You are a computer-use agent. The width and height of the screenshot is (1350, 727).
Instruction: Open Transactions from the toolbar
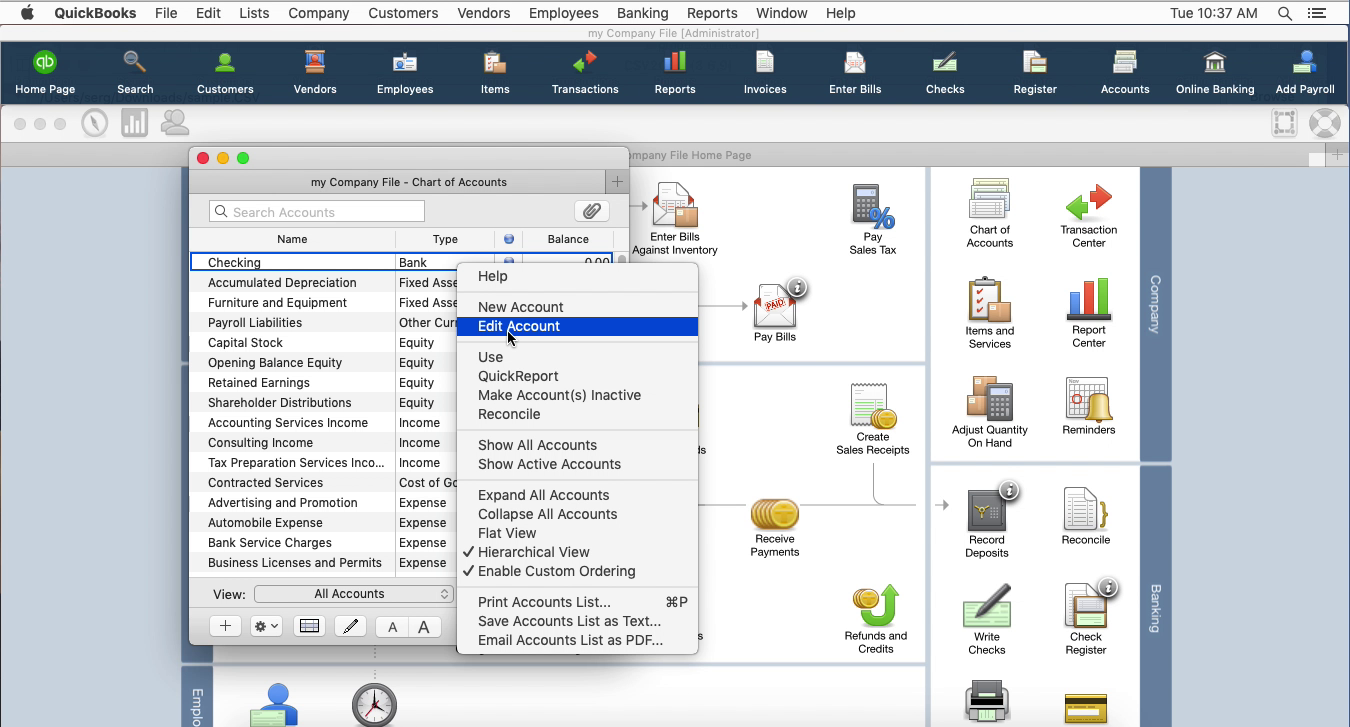[585, 72]
